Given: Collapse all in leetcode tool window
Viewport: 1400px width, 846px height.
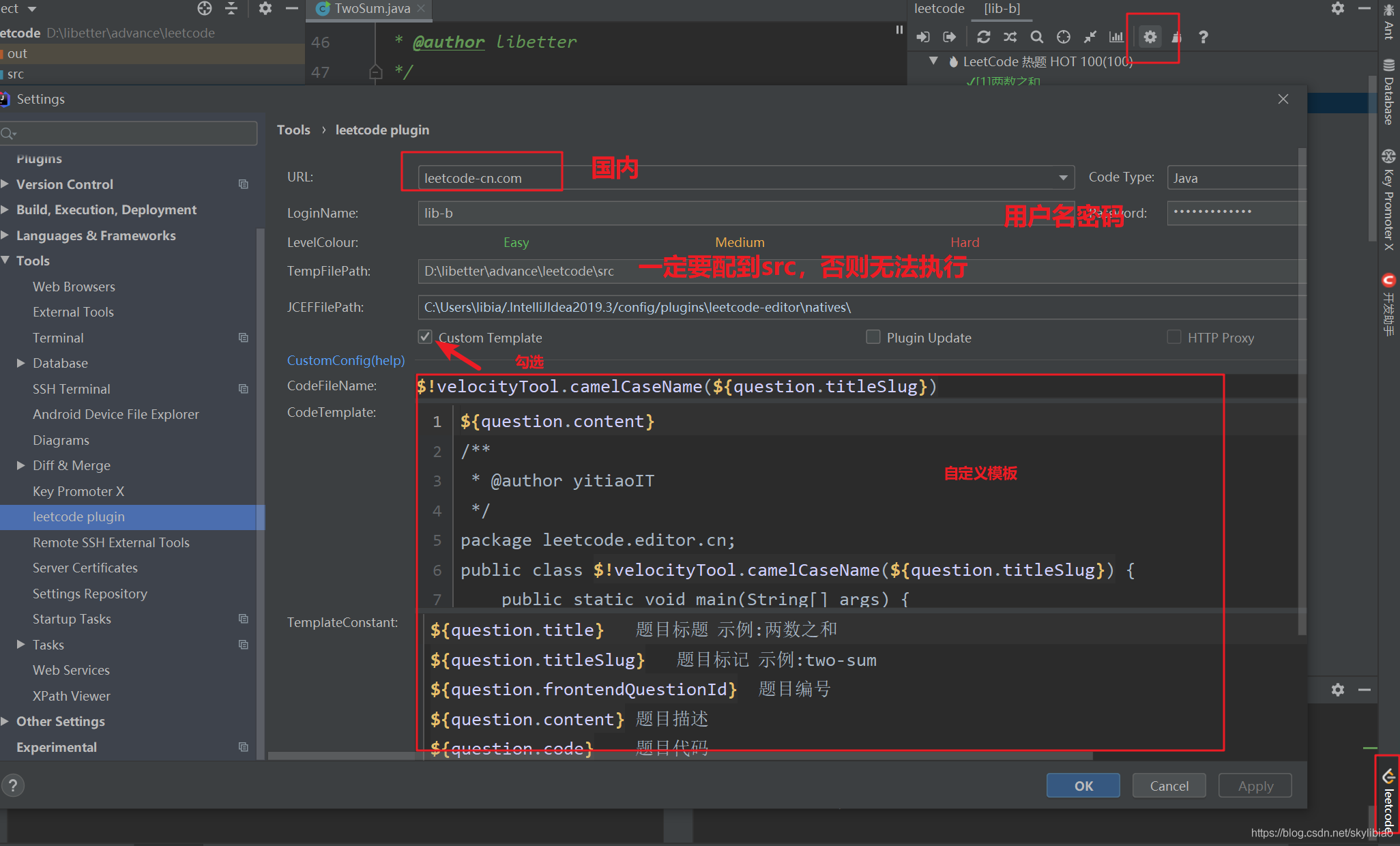Looking at the screenshot, I should (x=1090, y=37).
